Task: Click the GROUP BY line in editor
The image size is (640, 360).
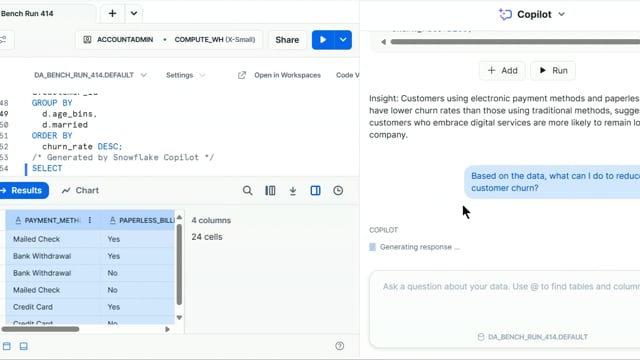Action: (52, 103)
